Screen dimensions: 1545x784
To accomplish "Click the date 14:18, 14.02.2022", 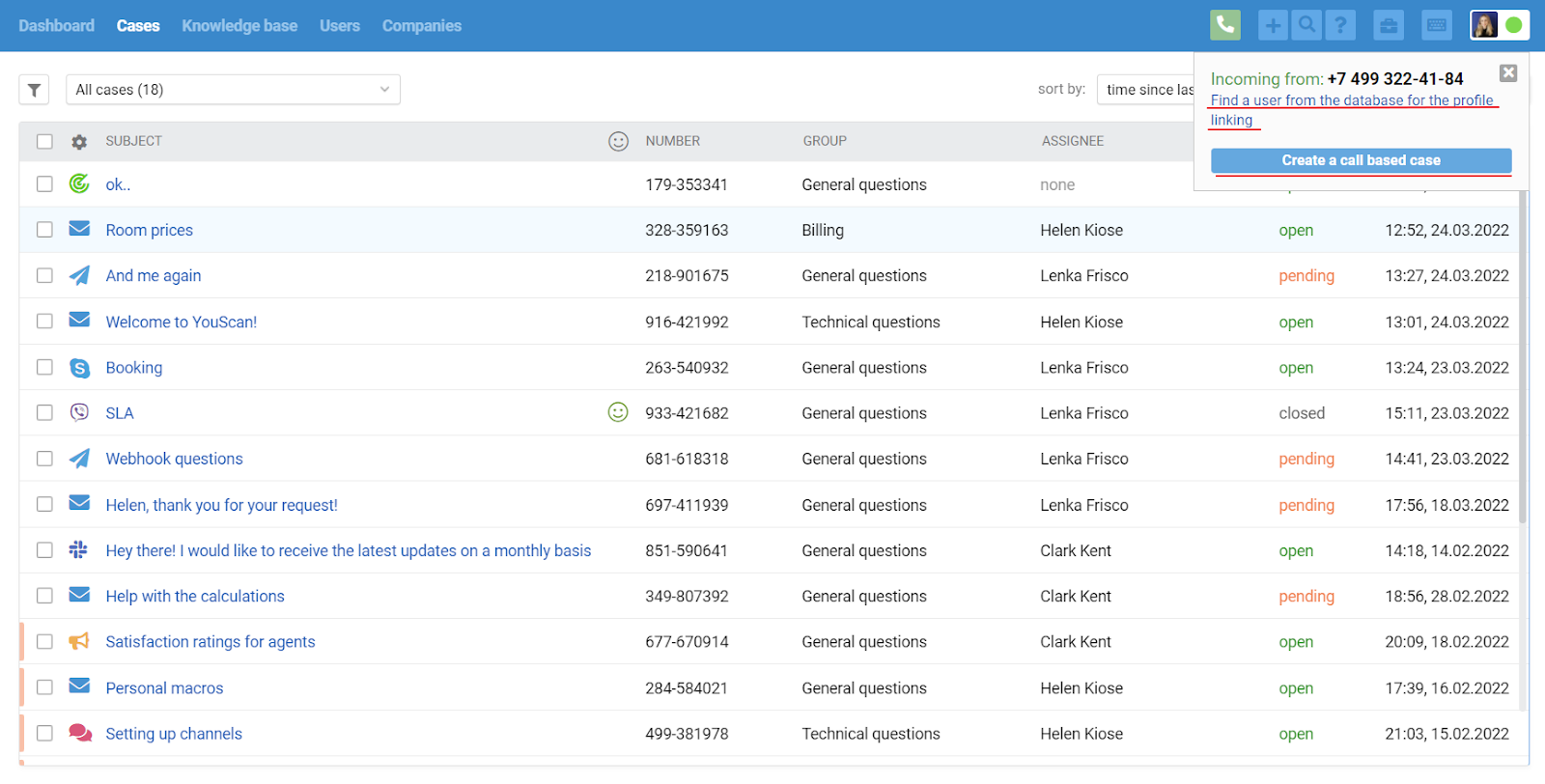I will tap(1447, 550).
